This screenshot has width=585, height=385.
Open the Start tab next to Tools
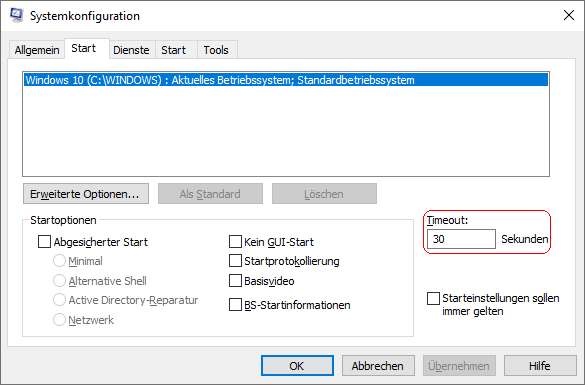[x=173, y=50]
